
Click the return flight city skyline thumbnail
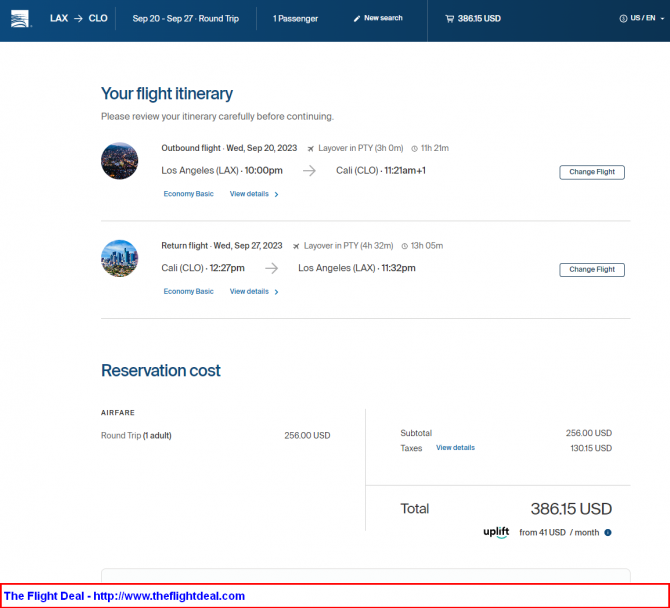click(x=120, y=258)
